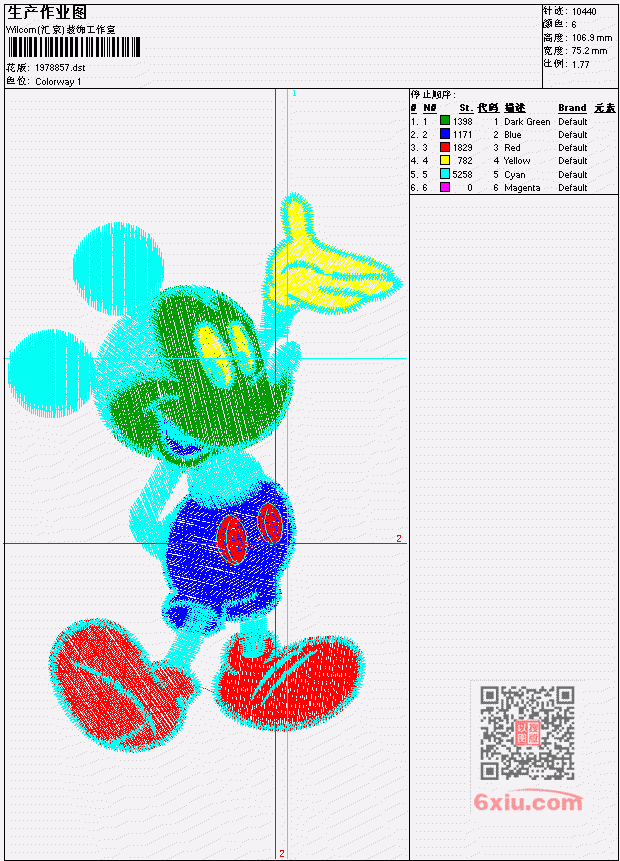
Task: Click the Blue thread color swatch
Action: 445,133
